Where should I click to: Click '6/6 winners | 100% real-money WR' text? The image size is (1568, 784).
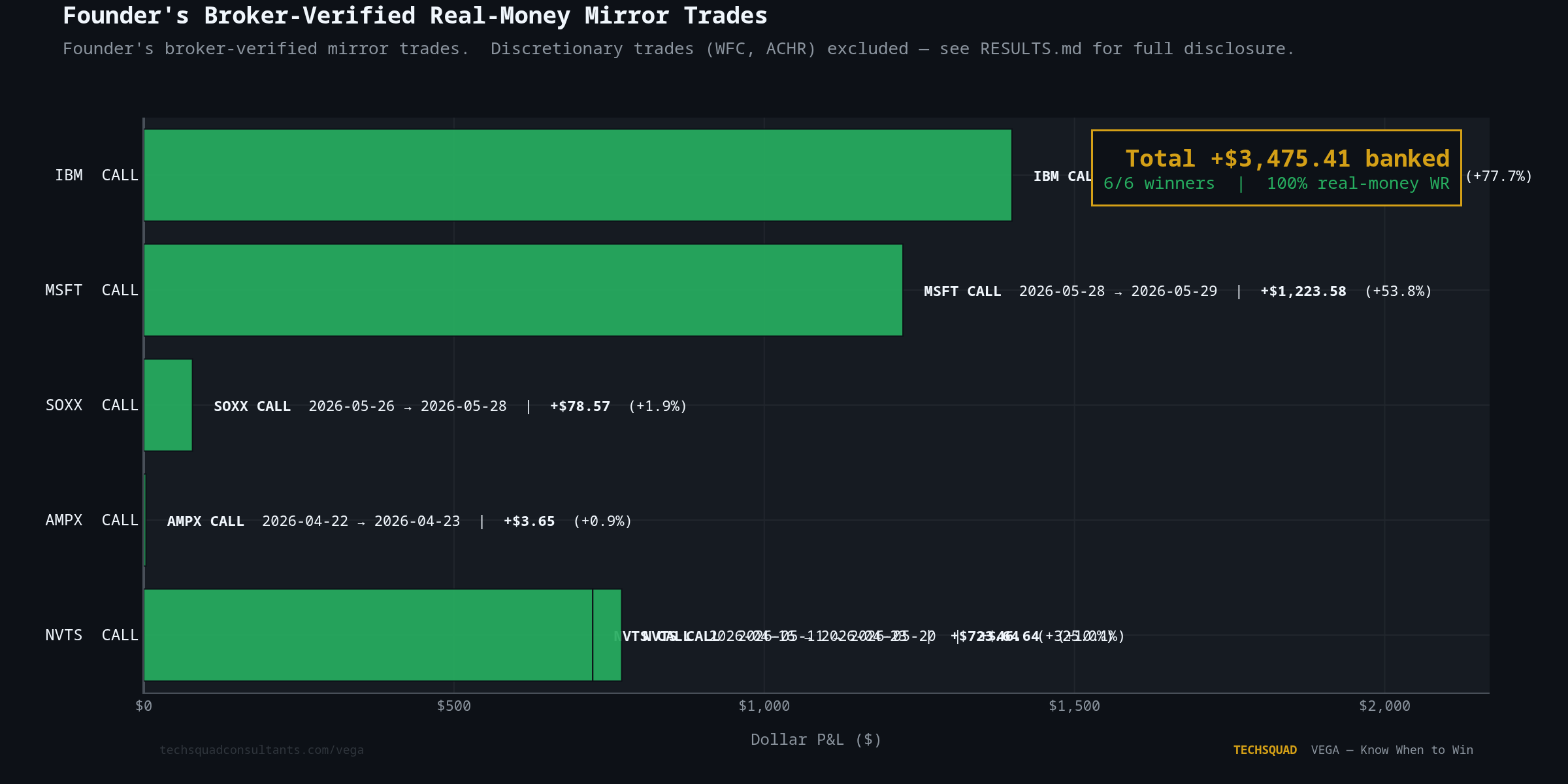coord(1276,184)
